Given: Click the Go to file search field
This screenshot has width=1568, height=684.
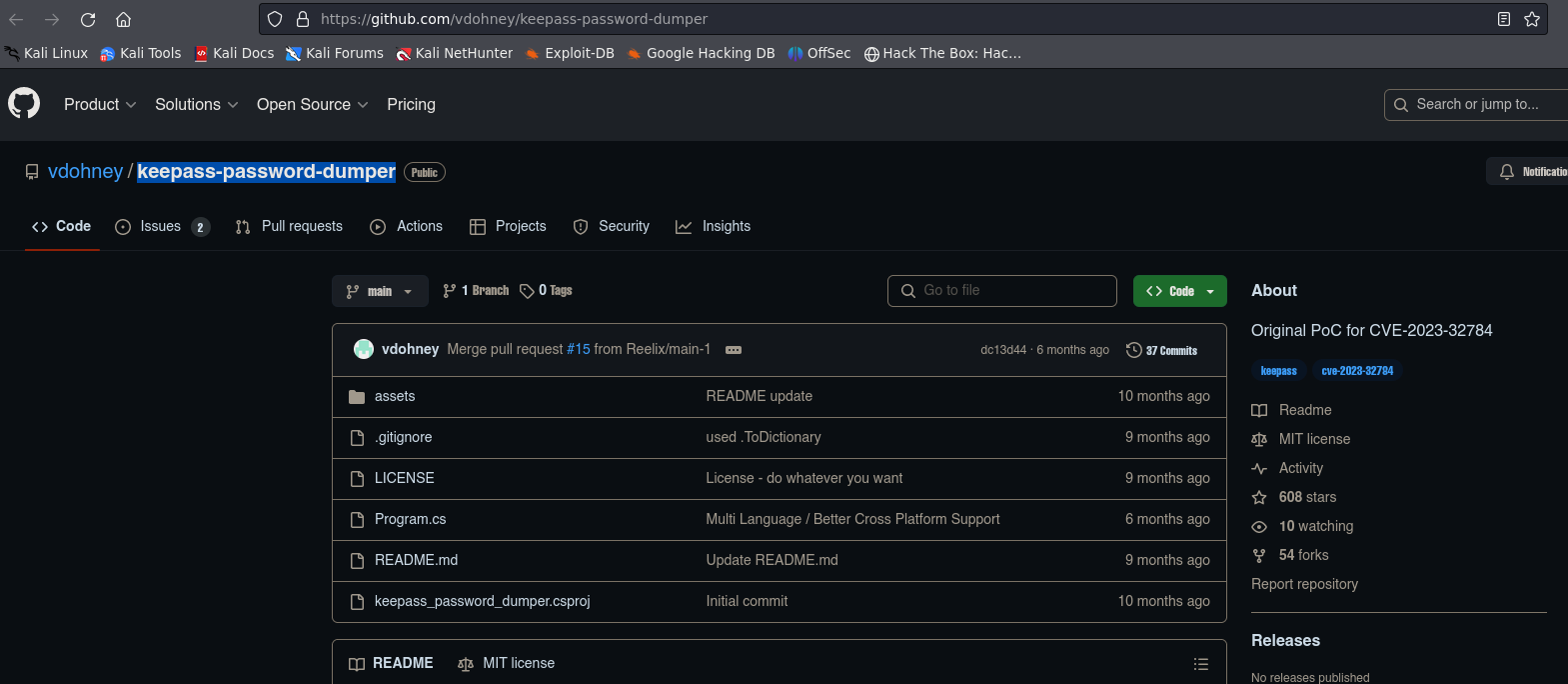Looking at the screenshot, I should [1001, 291].
